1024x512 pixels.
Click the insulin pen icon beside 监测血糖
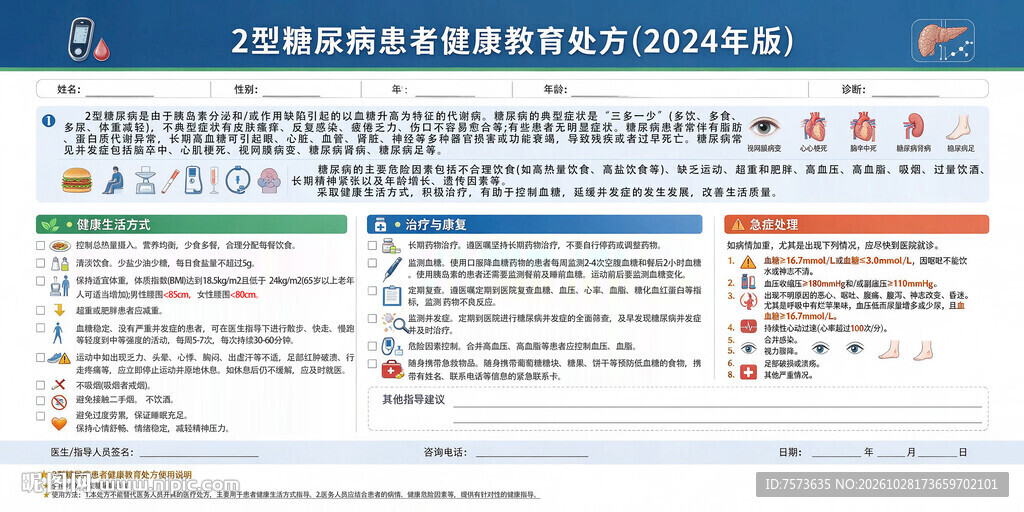tap(391, 268)
